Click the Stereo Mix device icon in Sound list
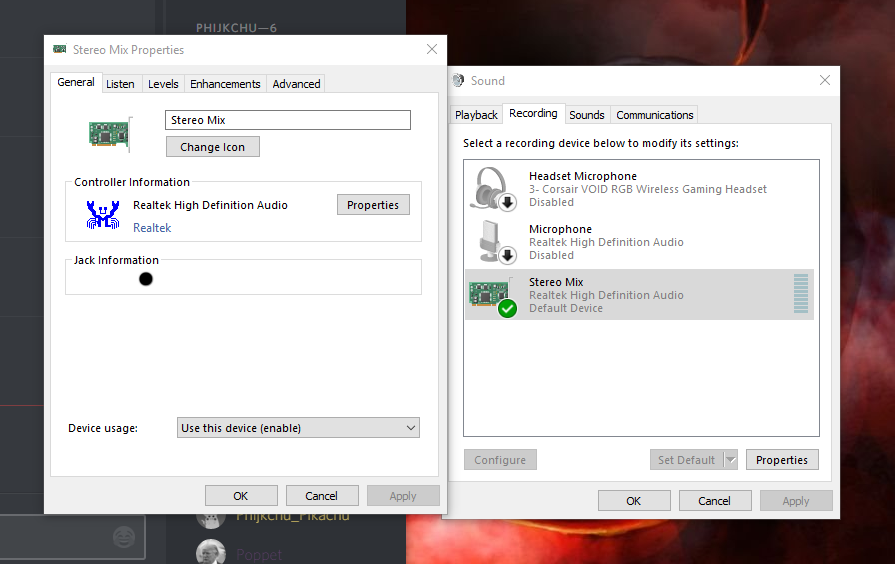This screenshot has width=895, height=564. point(492,296)
